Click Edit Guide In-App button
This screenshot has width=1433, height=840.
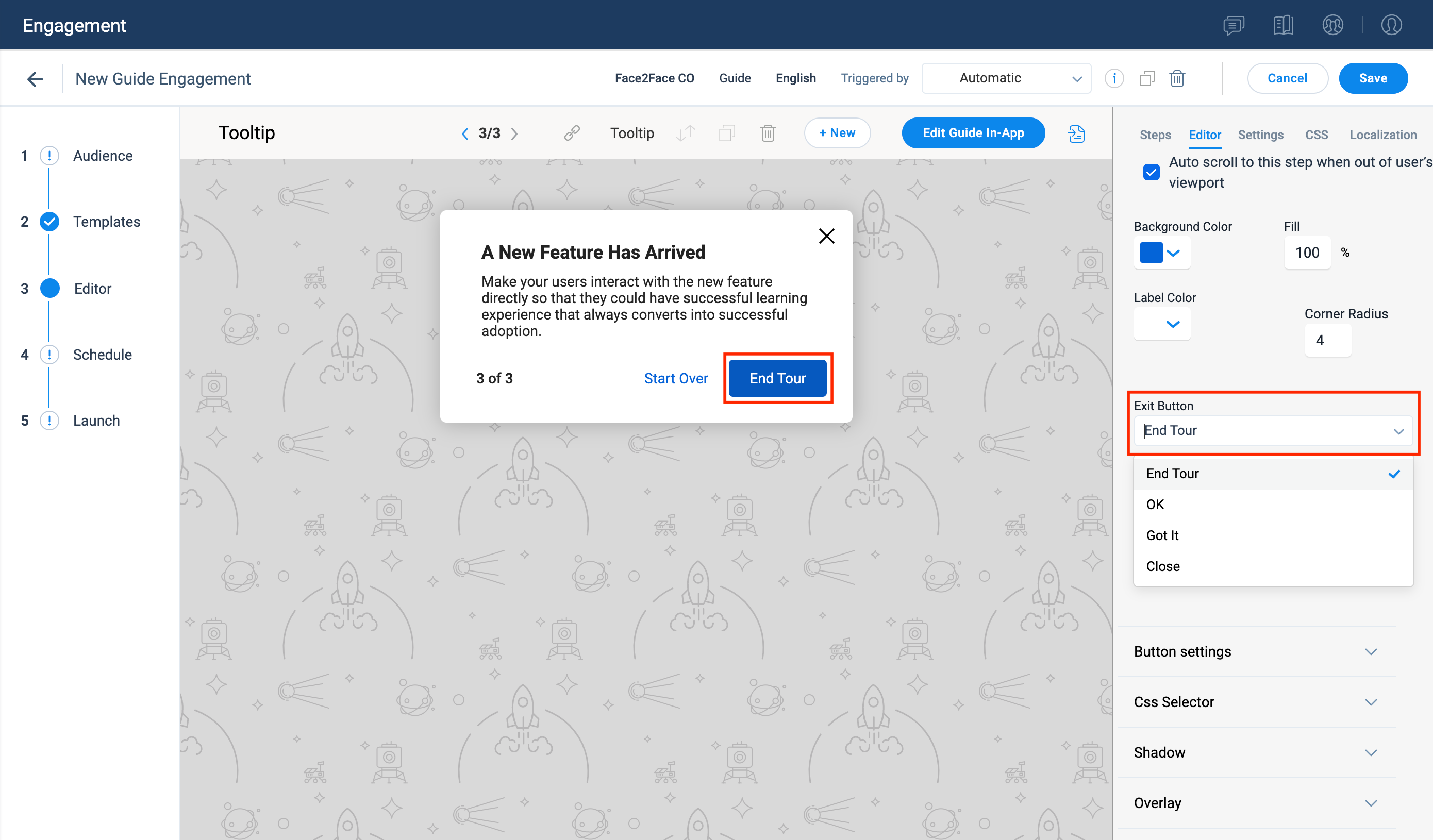point(973,133)
